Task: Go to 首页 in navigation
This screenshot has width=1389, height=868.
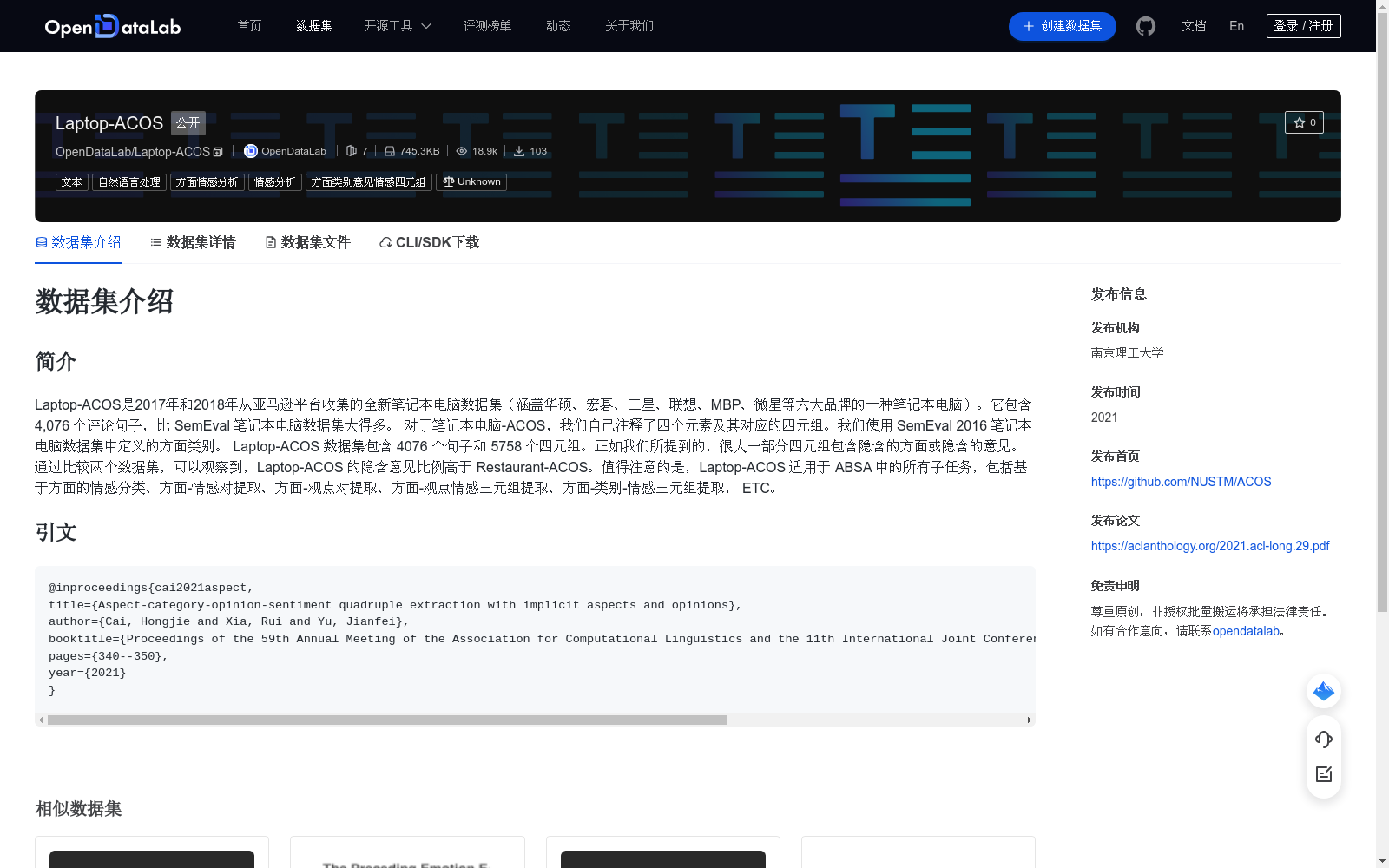Action: 249,26
